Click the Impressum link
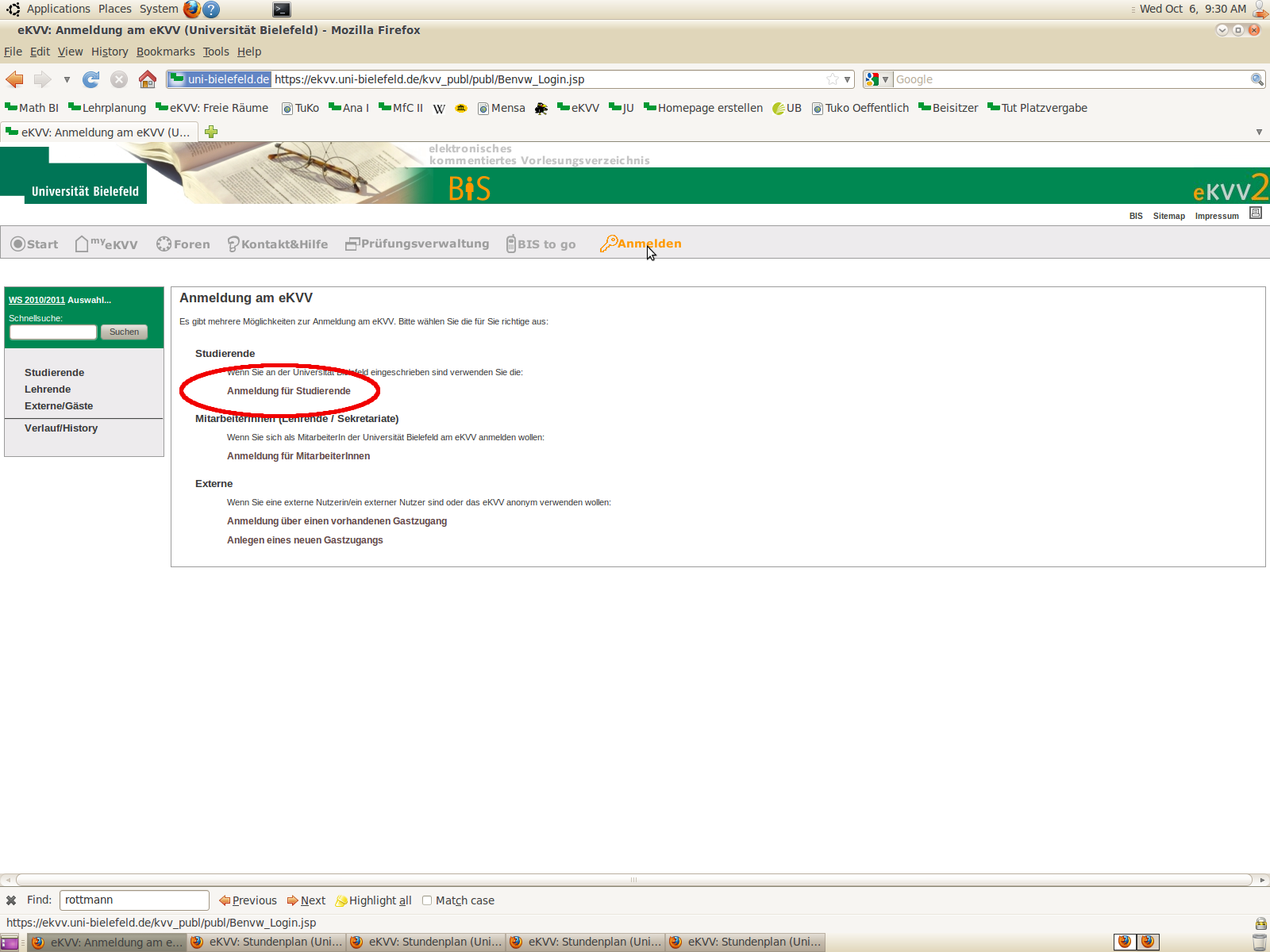 coord(1217,216)
